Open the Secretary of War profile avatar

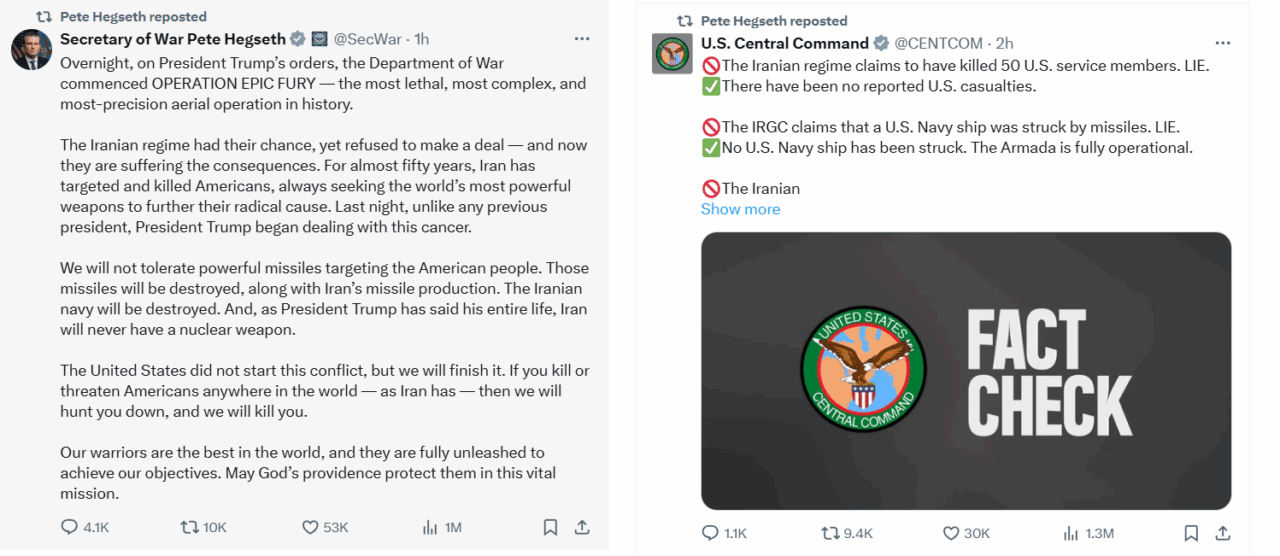click(x=32, y=50)
